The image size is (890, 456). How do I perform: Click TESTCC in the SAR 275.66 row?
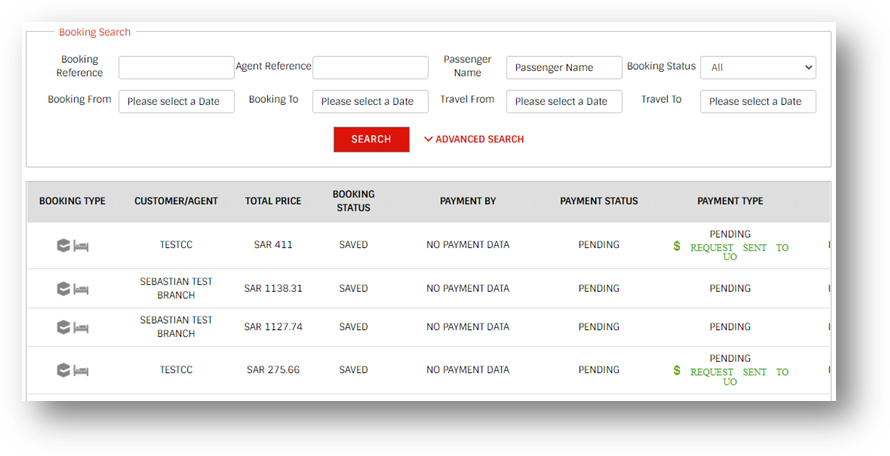[176, 370]
